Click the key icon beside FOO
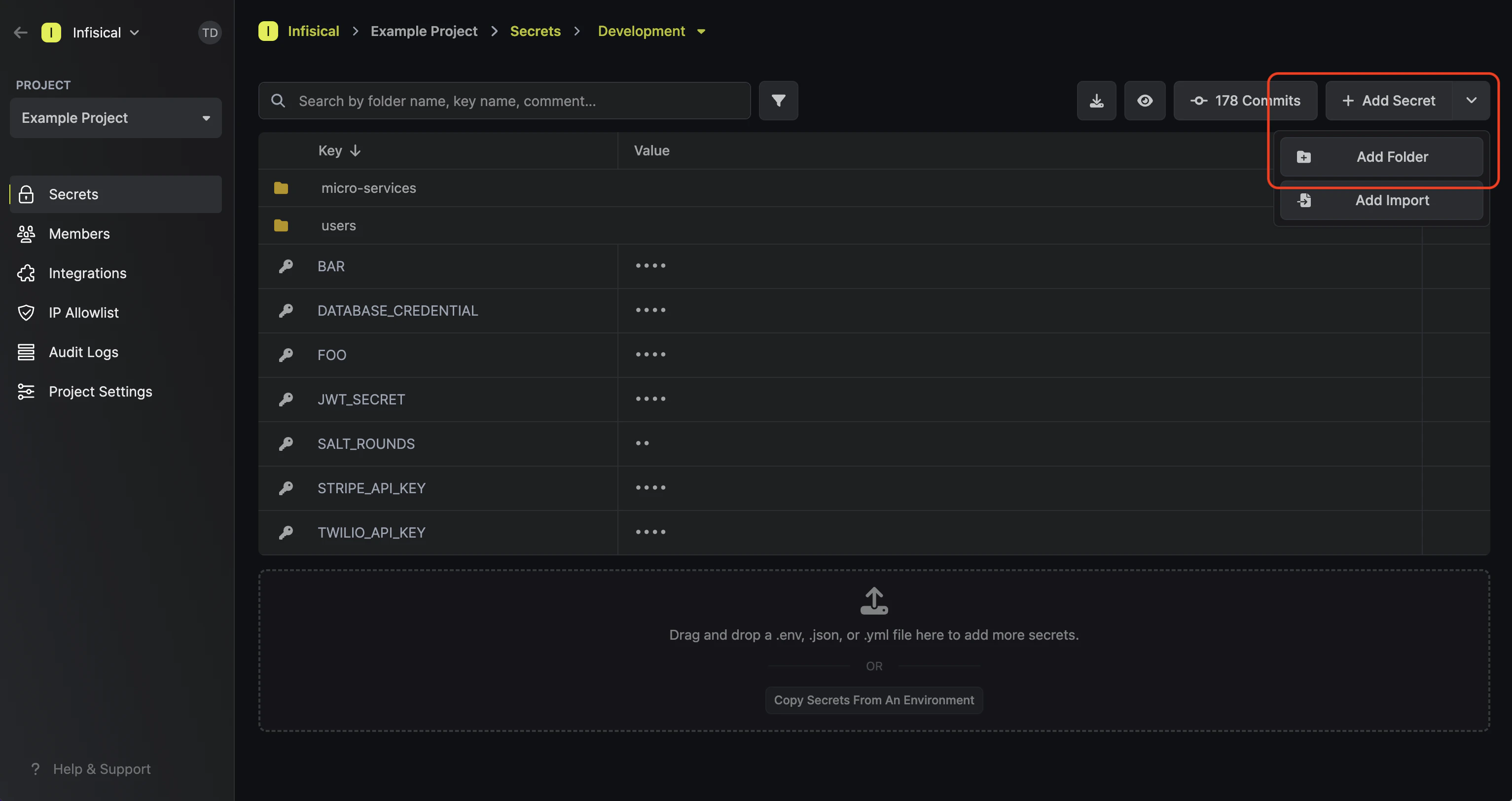The width and height of the screenshot is (1512, 801). point(286,355)
